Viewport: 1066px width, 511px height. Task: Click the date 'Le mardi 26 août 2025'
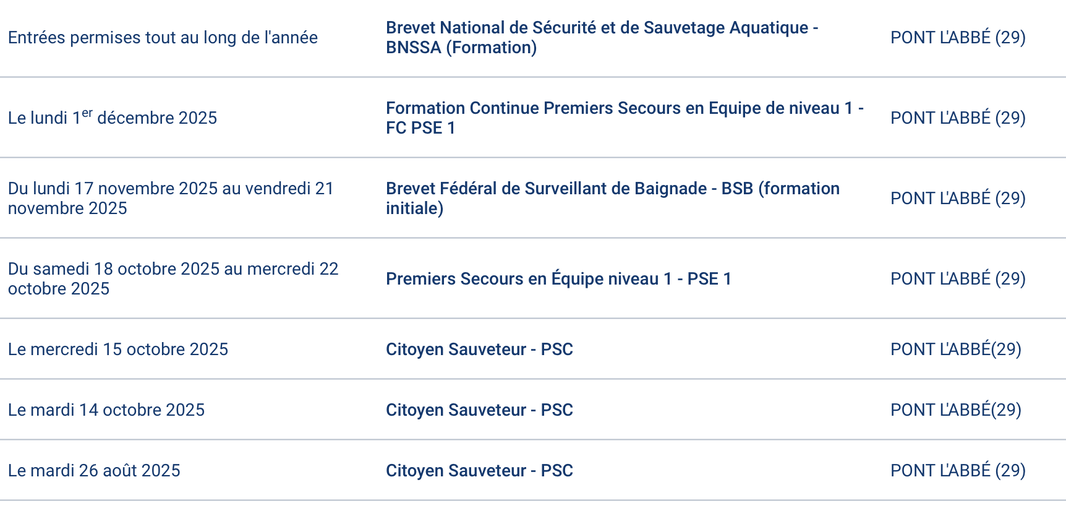(x=94, y=470)
